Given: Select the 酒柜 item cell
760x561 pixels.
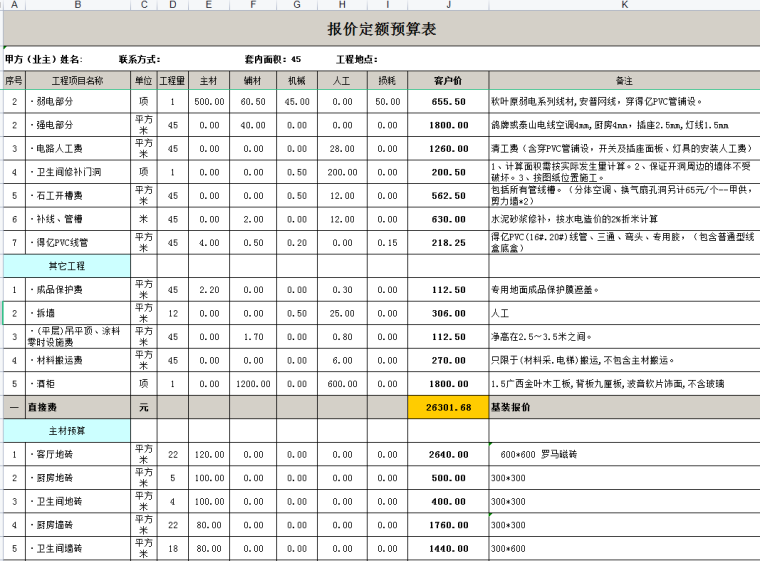Looking at the screenshot, I should pyautogui.click(x=78, y=384).
